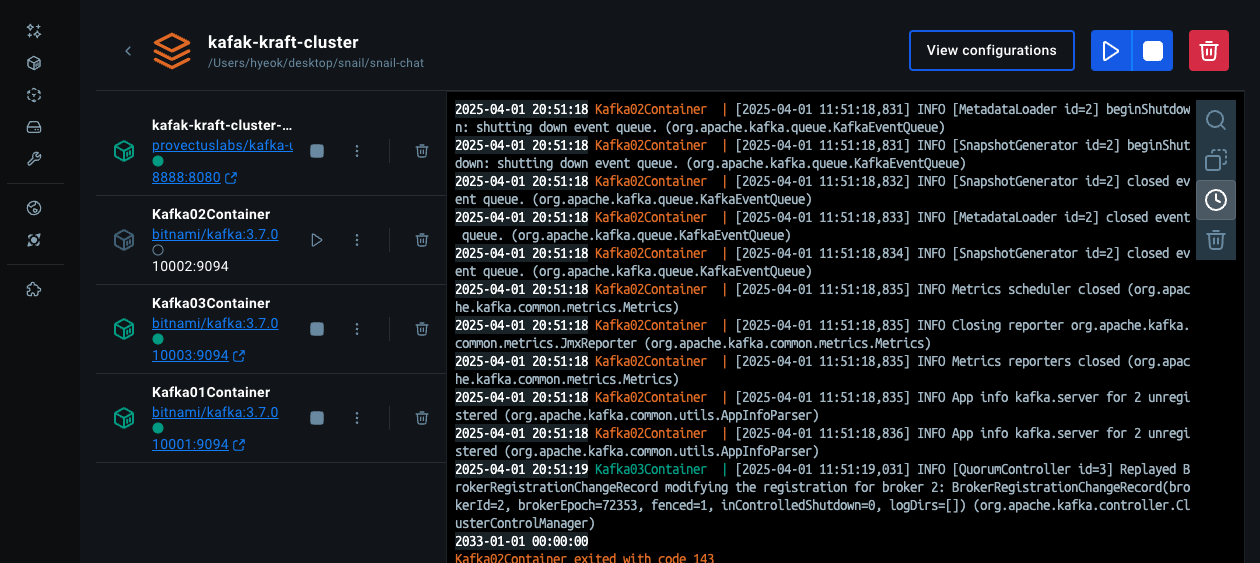Open more actions menu for Kafka03Container
The width and height of the screenshot is (1260, 563).
pos(357,329)
